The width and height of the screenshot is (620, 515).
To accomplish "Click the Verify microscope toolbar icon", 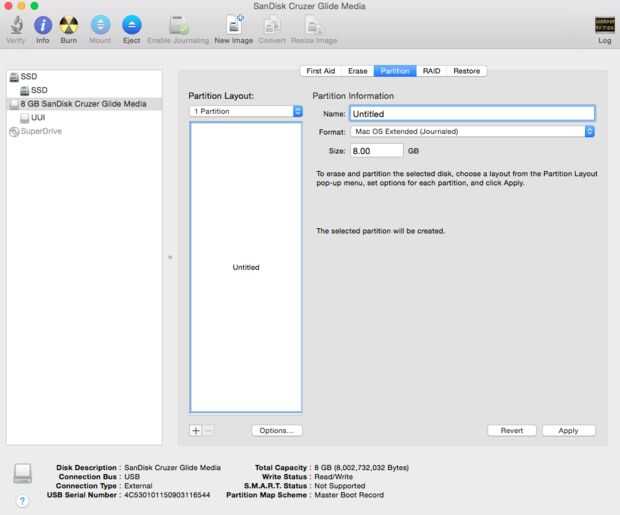I will [16, 25].
